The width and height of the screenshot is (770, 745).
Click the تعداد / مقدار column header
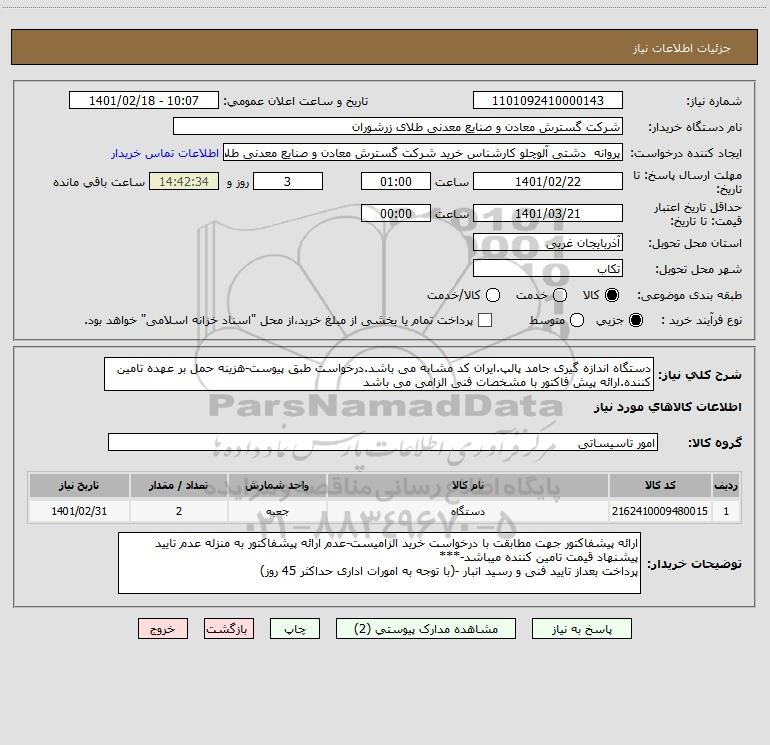tap(179, 485)
